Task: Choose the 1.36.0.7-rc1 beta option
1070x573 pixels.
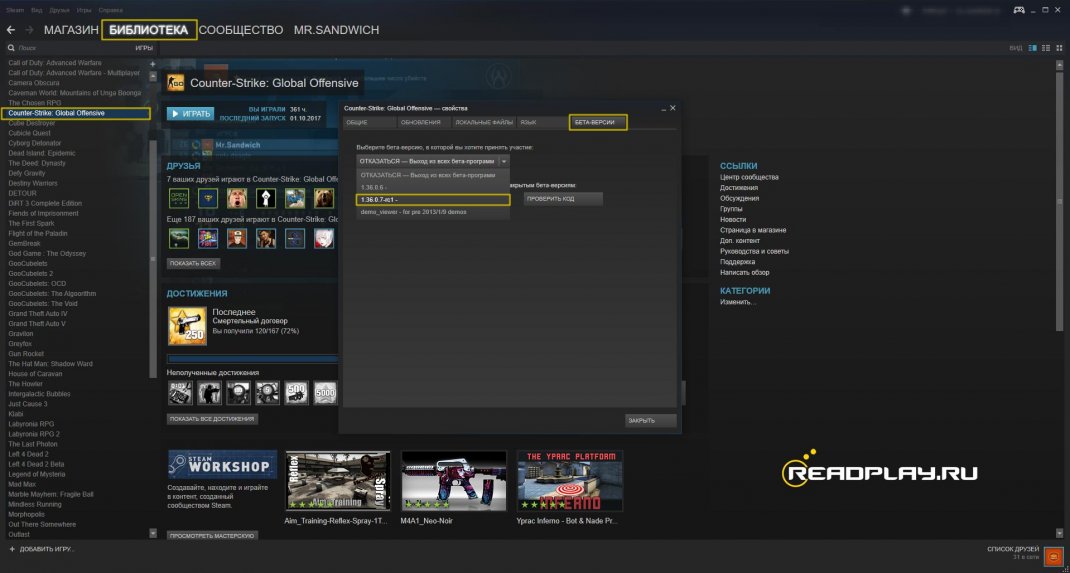Action: 433,199
